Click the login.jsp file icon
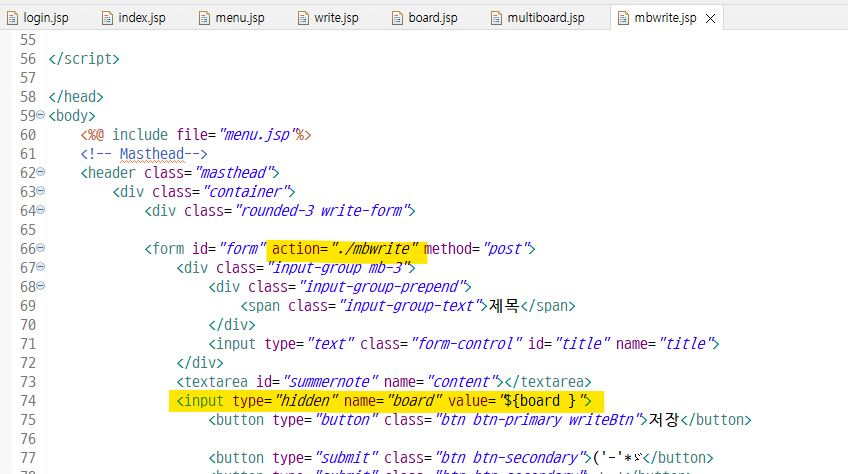The width and height of the screenshot is (848, 474). [x=12, y=18]
